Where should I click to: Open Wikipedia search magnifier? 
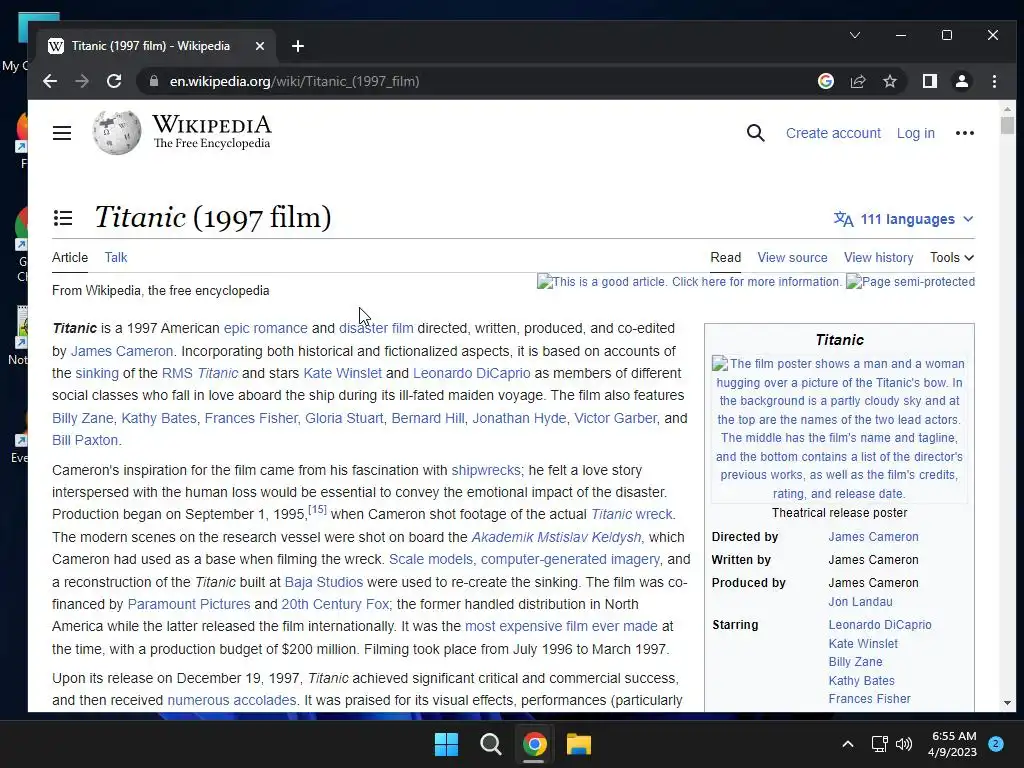click(x=756, y=133)
